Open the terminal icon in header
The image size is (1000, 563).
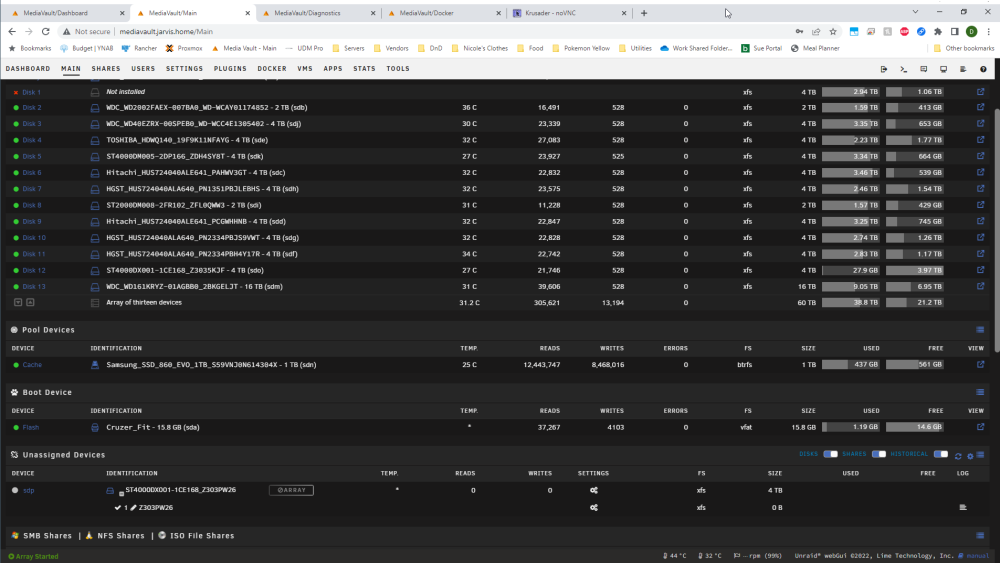tap(904, 69)
